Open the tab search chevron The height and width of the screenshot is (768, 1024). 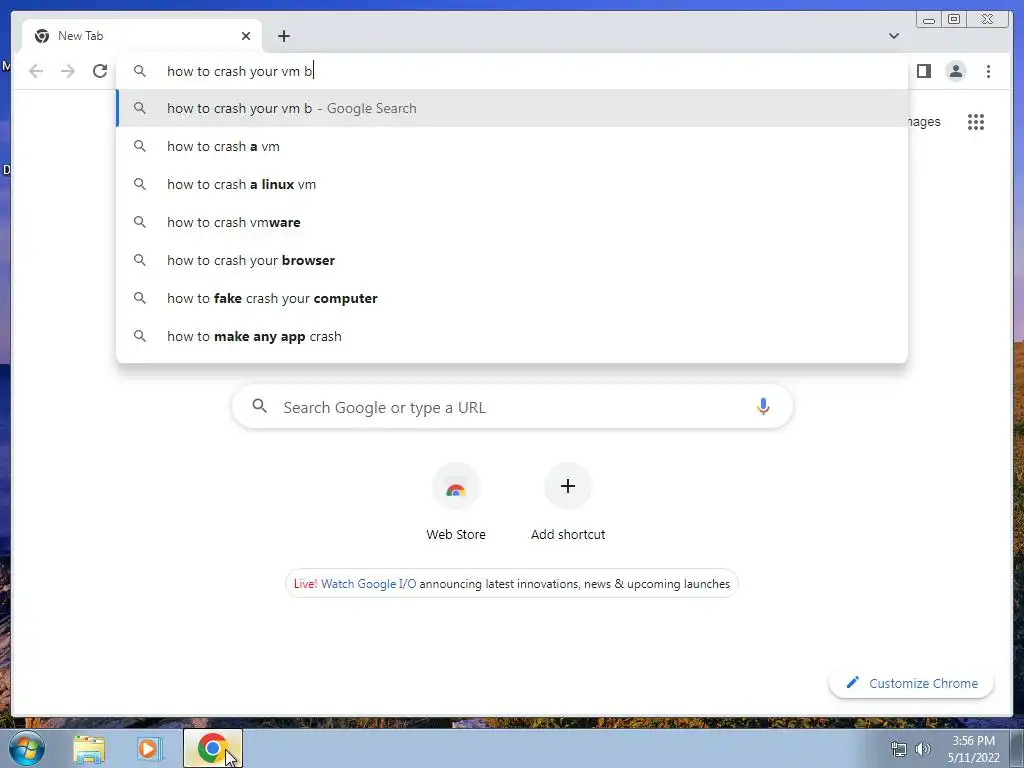click(894, 36)
